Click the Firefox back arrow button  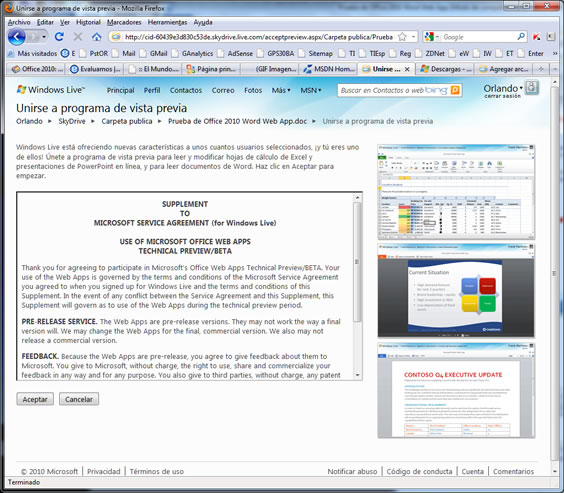coord(17,37)
